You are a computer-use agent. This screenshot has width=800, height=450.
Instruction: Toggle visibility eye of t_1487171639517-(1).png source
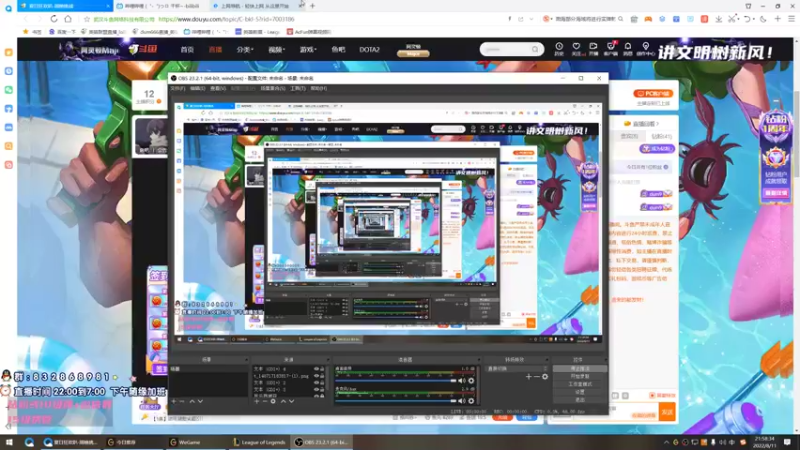(316, 376)
